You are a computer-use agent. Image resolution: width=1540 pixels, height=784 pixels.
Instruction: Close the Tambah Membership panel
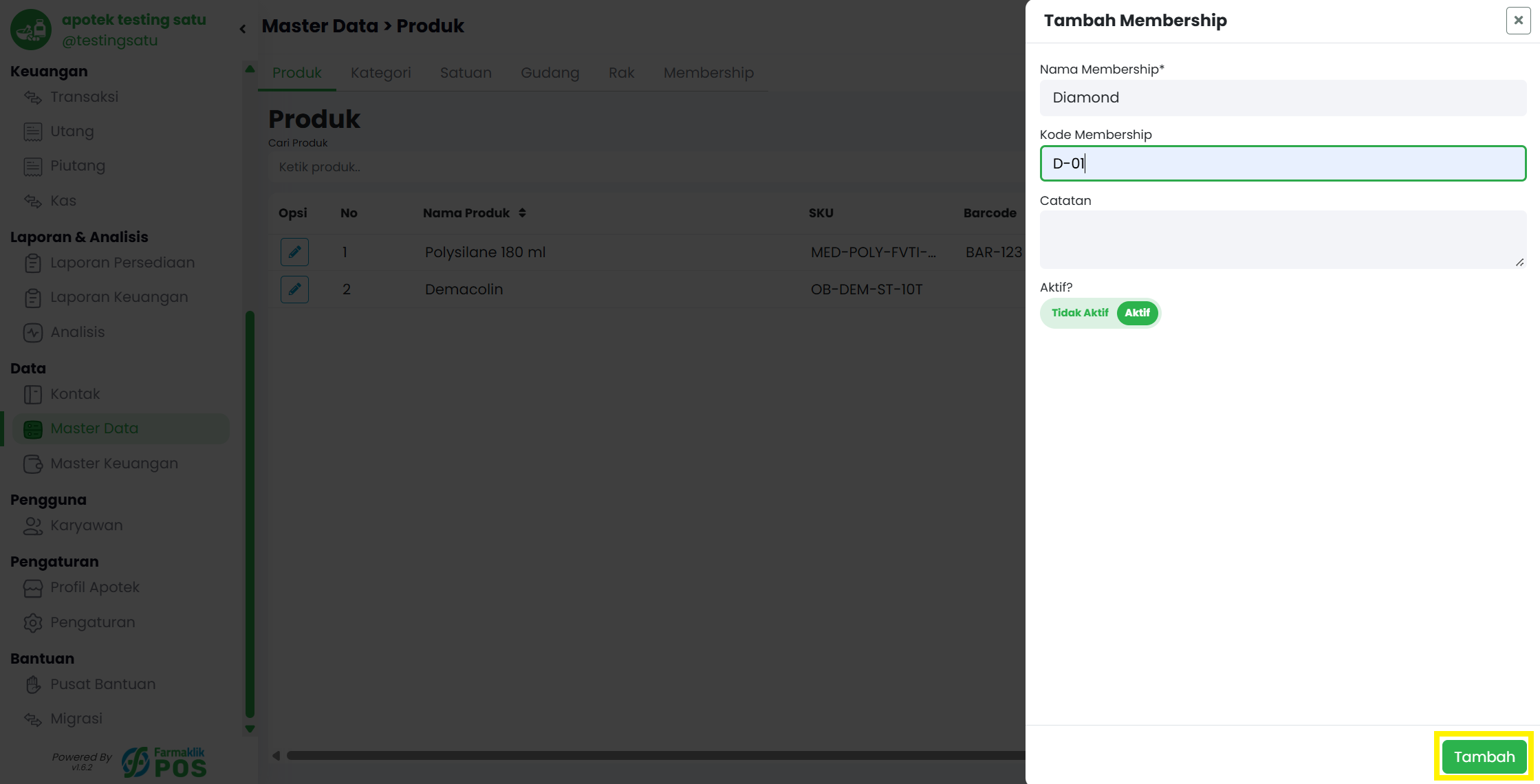(x=1518, y=21)
